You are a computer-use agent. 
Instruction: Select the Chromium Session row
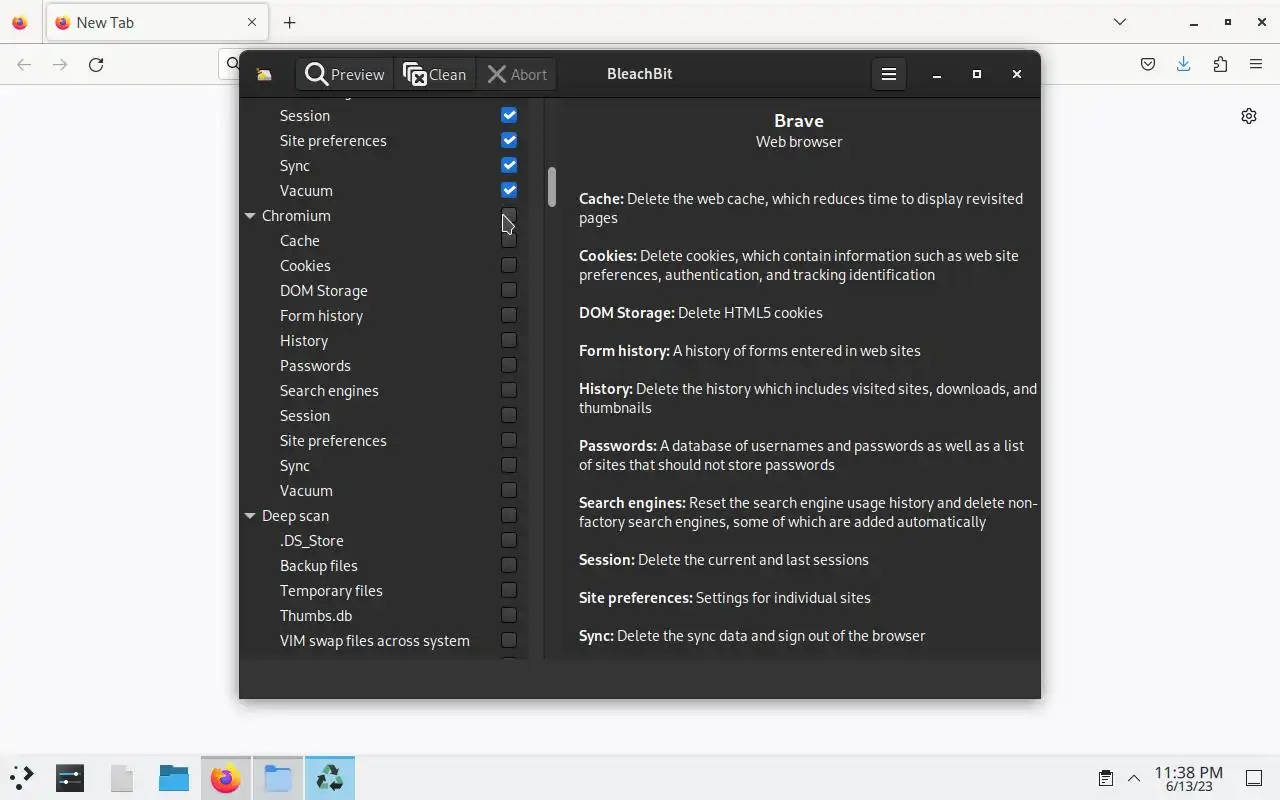tap(384, 415)
